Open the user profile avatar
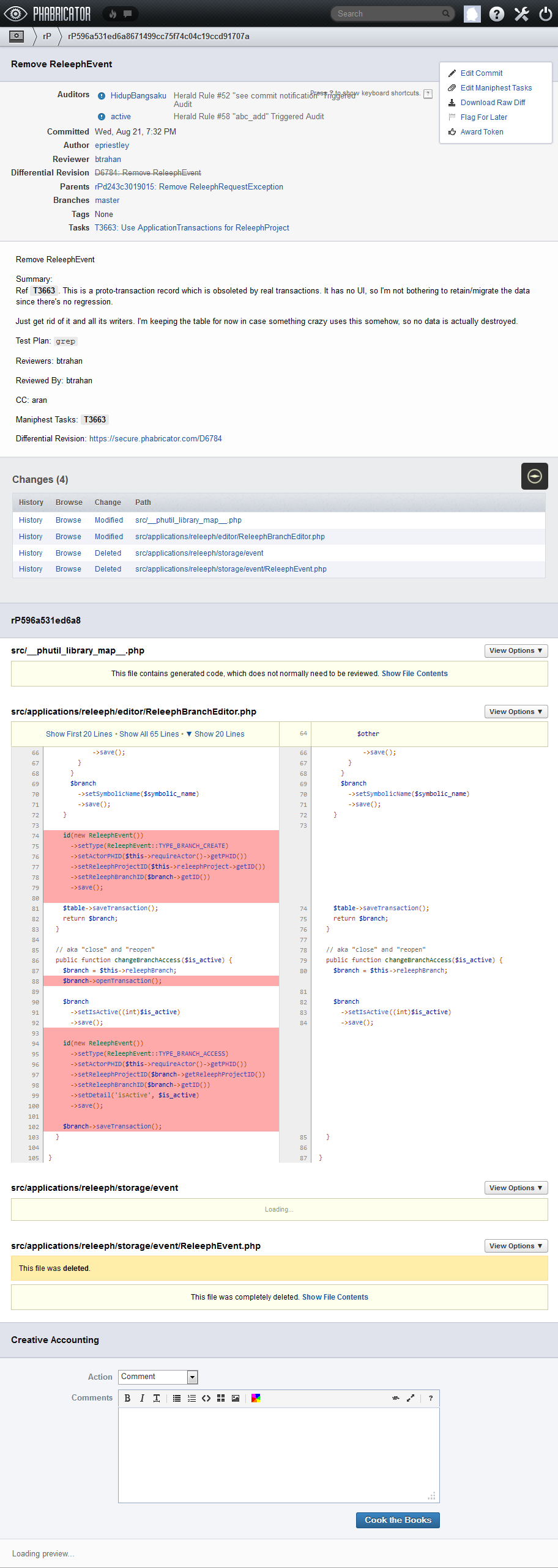The image size is (558, 1568). click(x=472, y=13)
